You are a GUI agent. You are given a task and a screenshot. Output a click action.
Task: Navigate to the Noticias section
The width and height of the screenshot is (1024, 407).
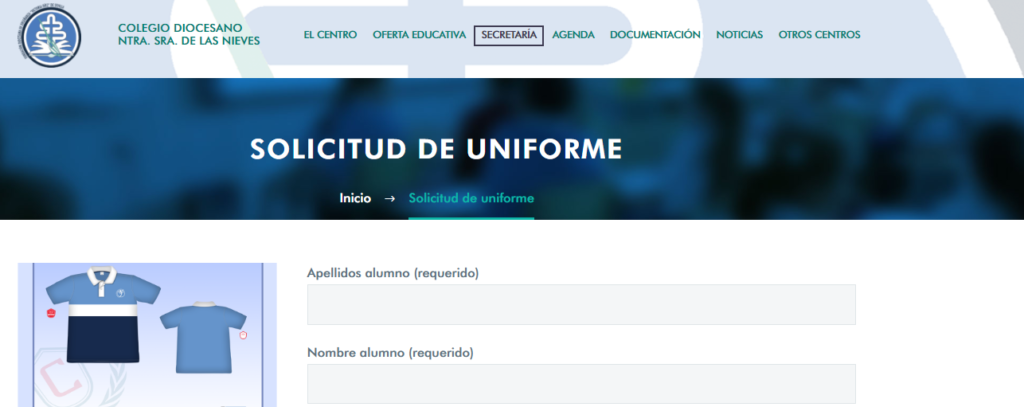point(739,35)
